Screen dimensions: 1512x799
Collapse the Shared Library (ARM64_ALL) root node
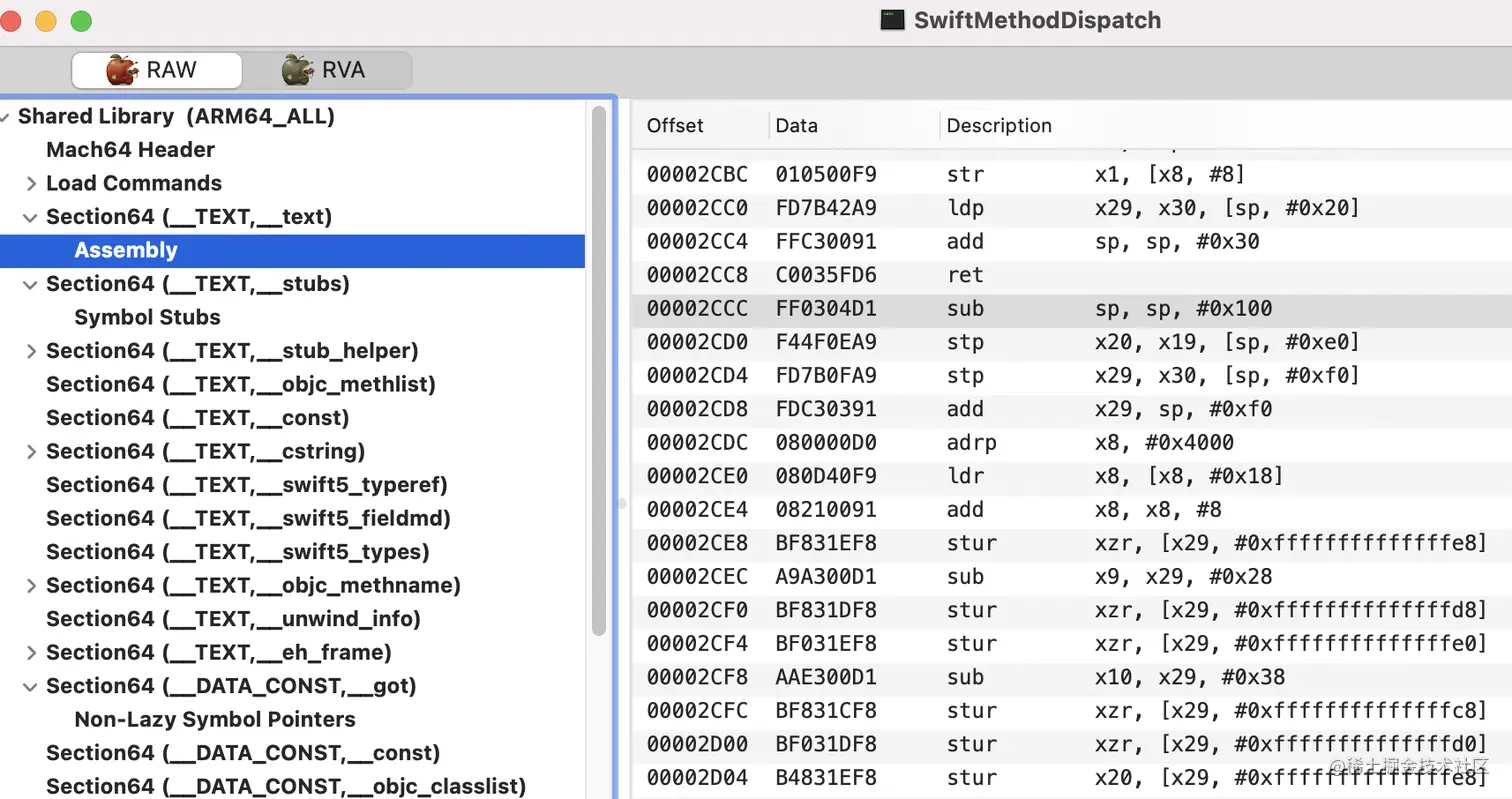point(6,117)
